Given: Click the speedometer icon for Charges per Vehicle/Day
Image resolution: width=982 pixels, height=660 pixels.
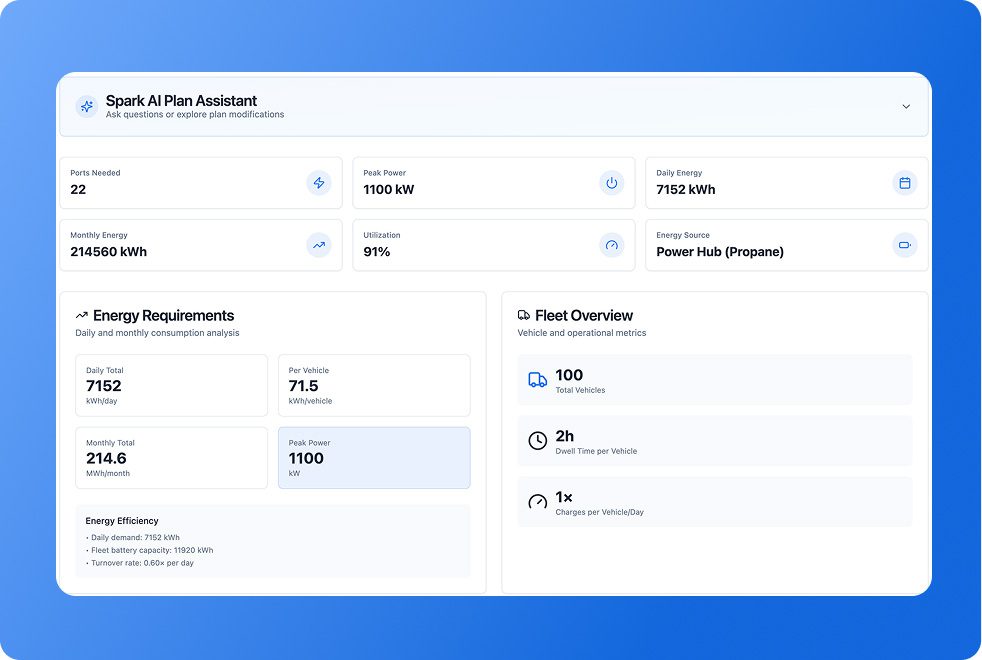Looking at the screenshot, I should 537,501.
